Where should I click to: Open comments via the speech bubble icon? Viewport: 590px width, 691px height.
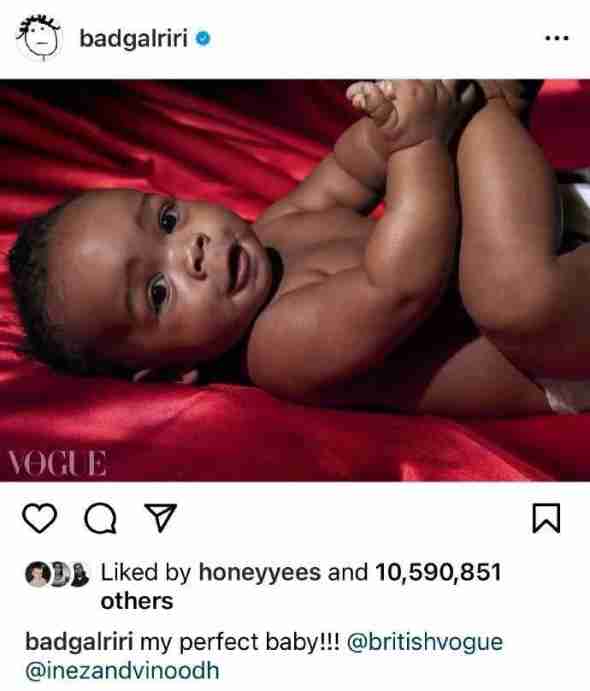pos(101,519)
